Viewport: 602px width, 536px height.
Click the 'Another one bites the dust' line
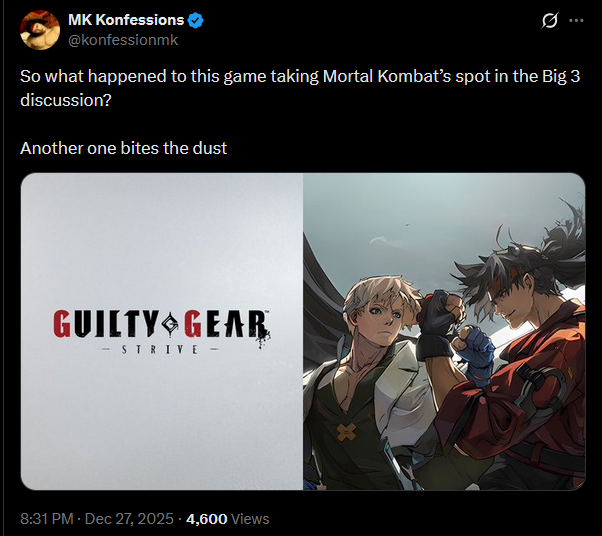click(123, 148)
